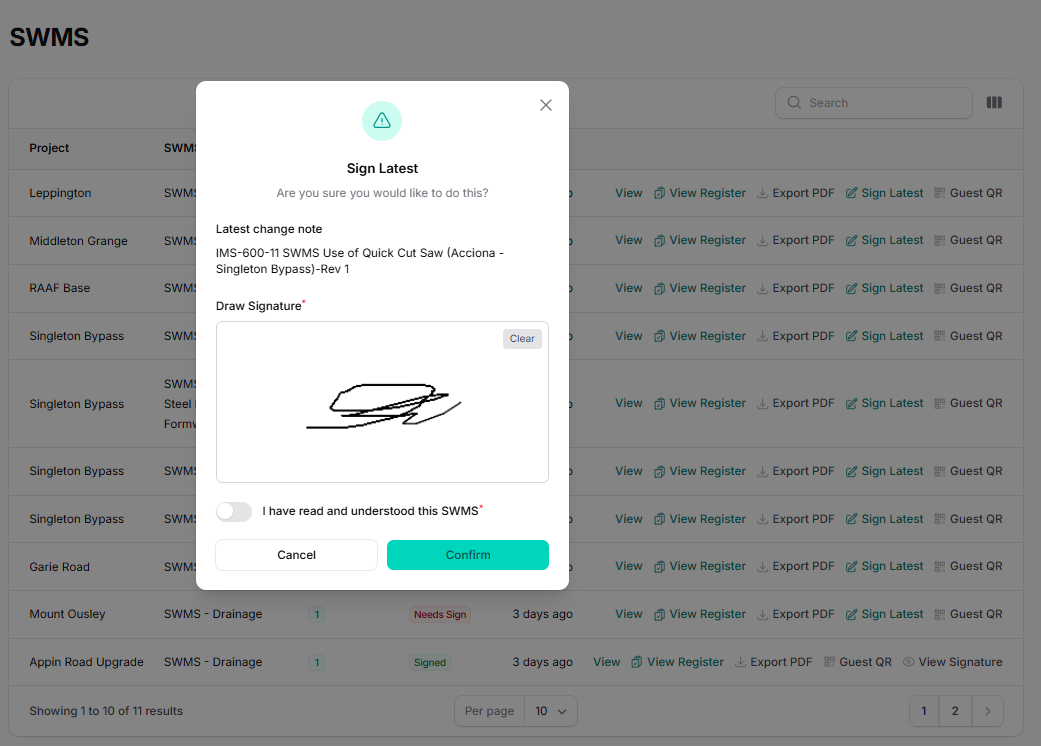Cancel the Sign Latest dialog
Image resolution: width=1041 pixels, height=746 pixels.
(296, 555)
